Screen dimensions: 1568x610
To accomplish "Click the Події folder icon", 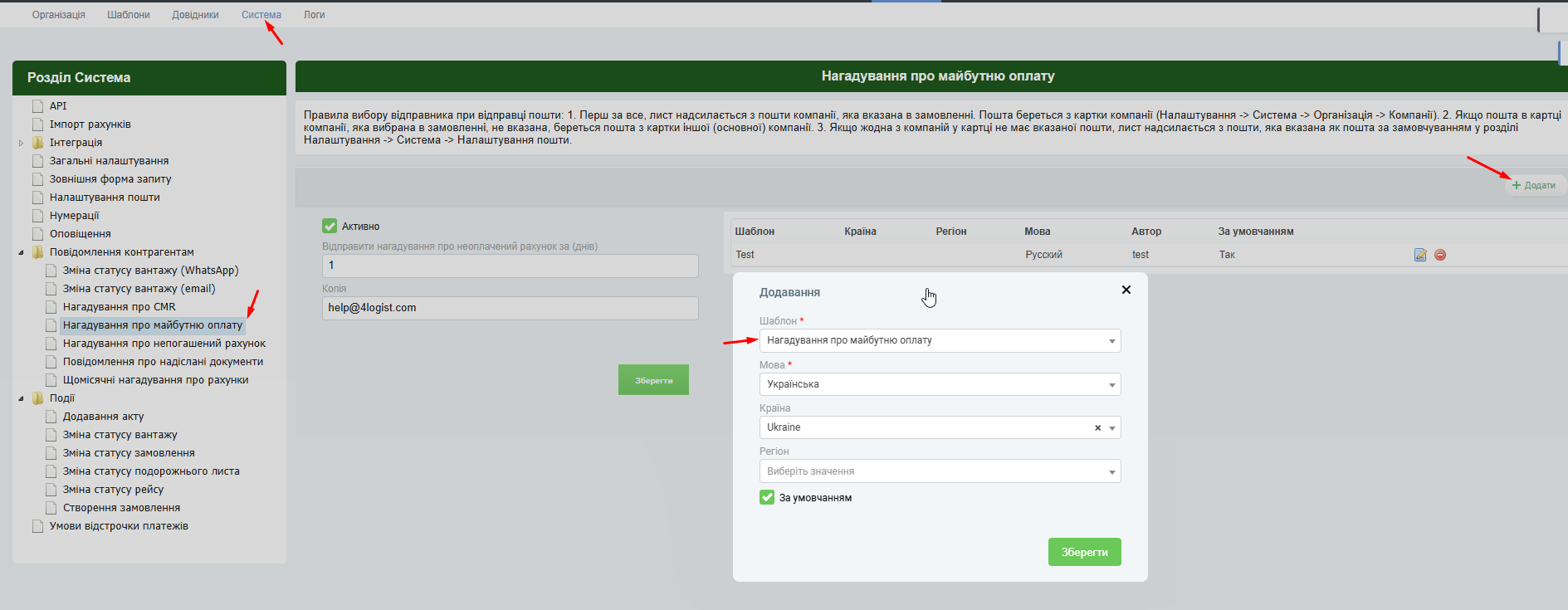I will click(37, 398).
